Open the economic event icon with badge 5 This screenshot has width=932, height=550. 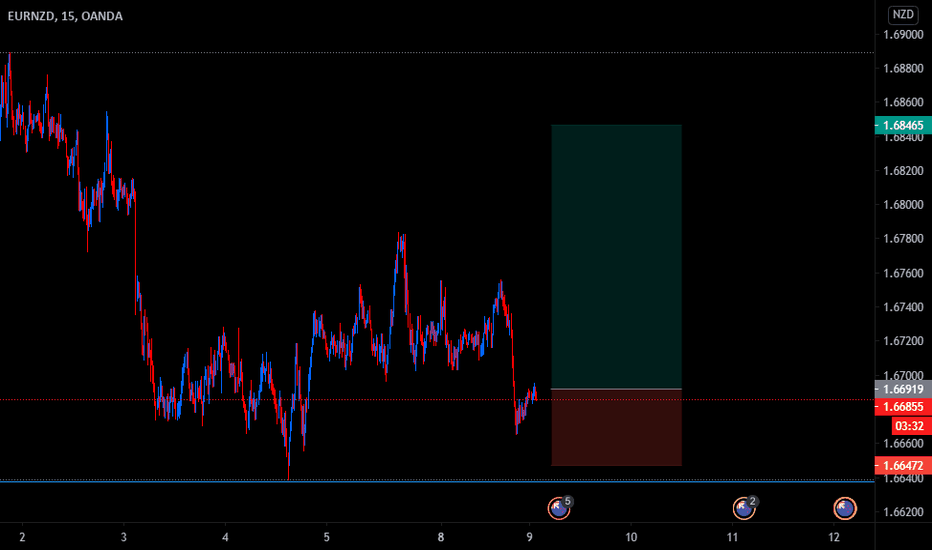pyautogui.click(x=559, y=508)
